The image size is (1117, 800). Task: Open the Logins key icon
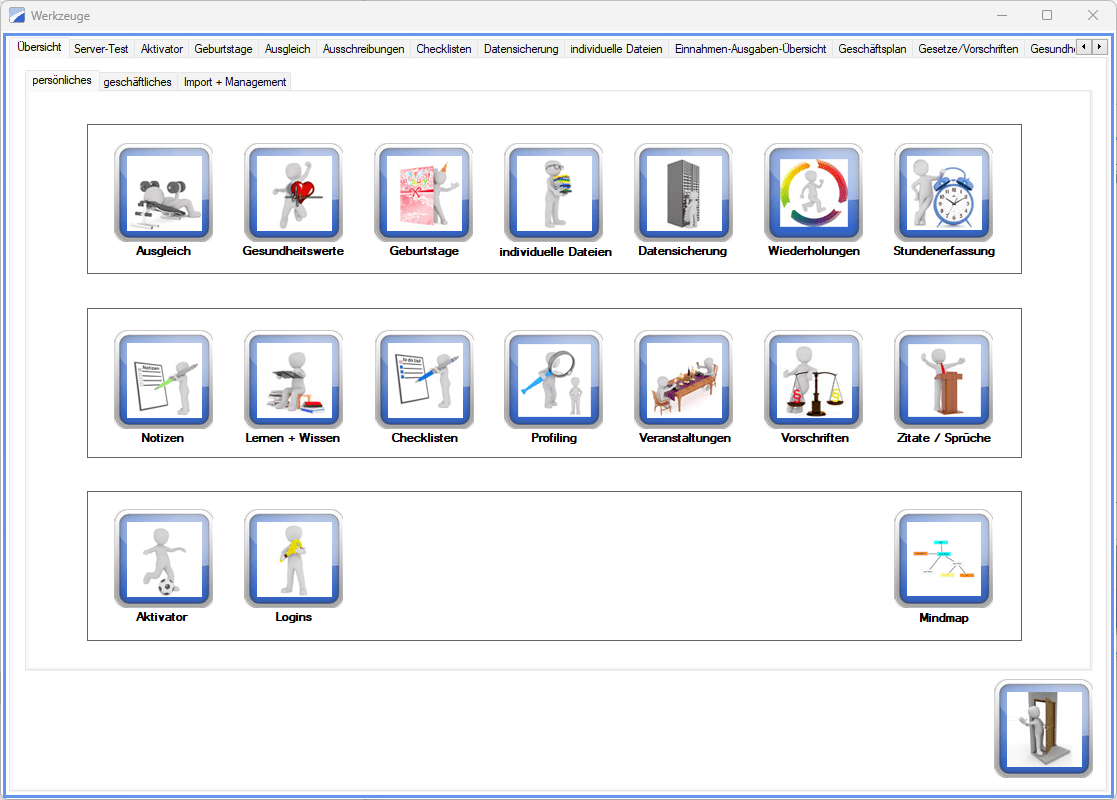pyautogui.click(x=294, y=559)
